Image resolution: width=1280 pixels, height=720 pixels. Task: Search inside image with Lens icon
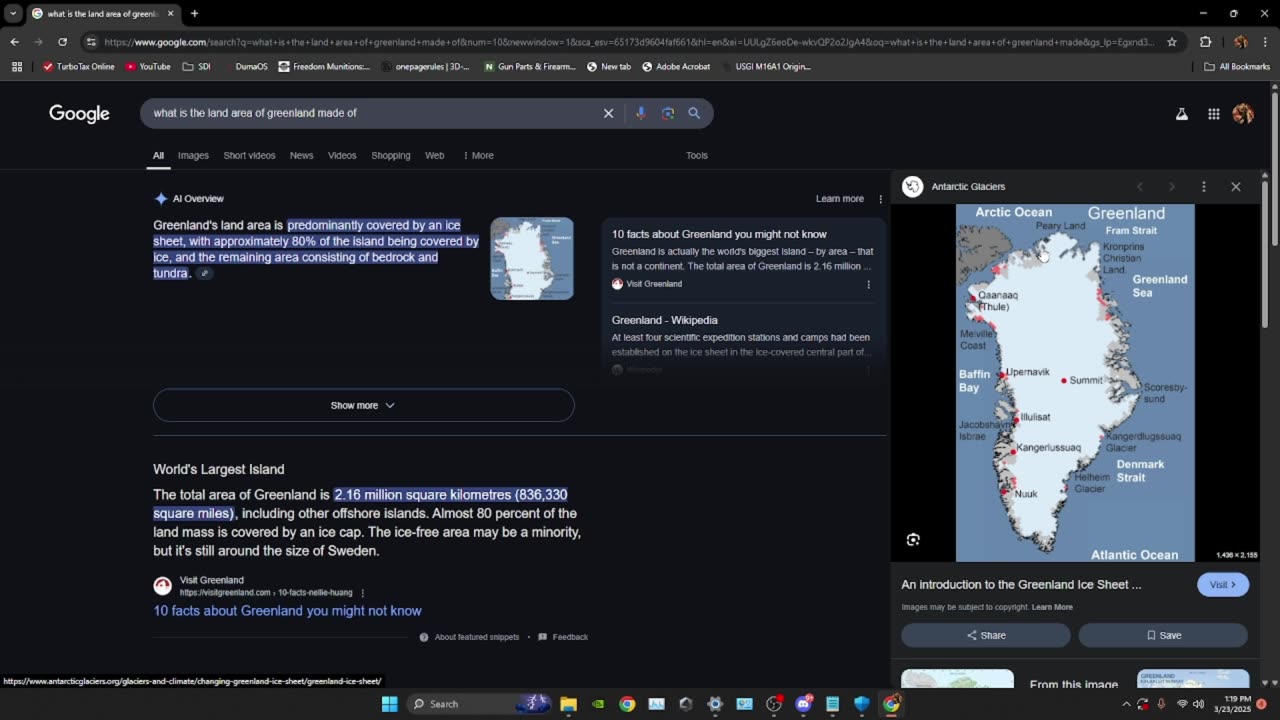click(913, 540)
